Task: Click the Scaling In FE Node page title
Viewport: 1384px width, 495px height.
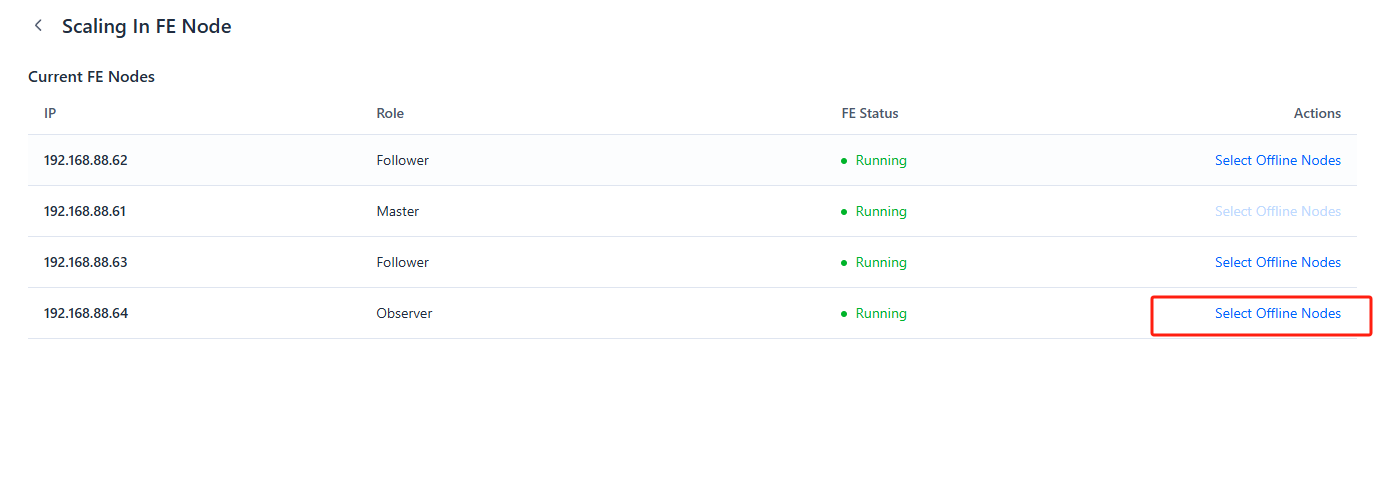Action: 146,26
